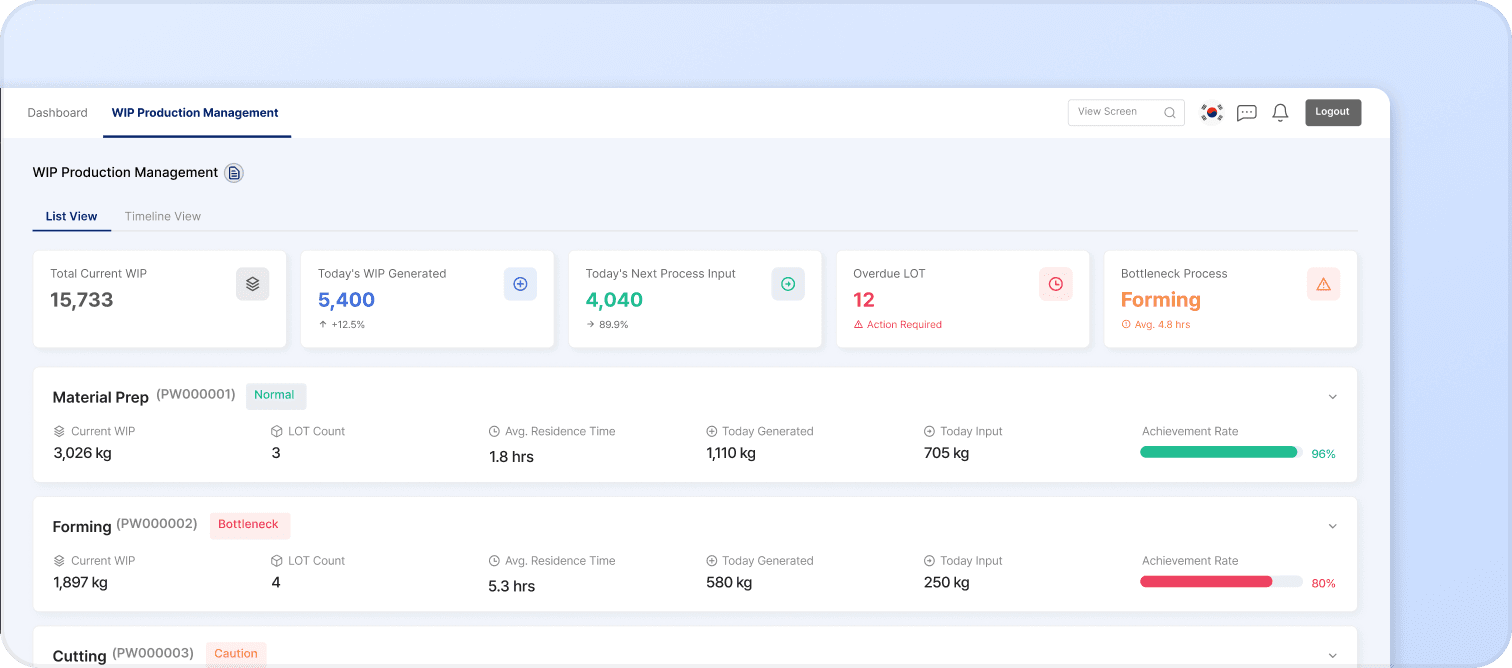Click the search magnifier in View Screen
Viewport: 1512px width, 668px height.
1170,113
